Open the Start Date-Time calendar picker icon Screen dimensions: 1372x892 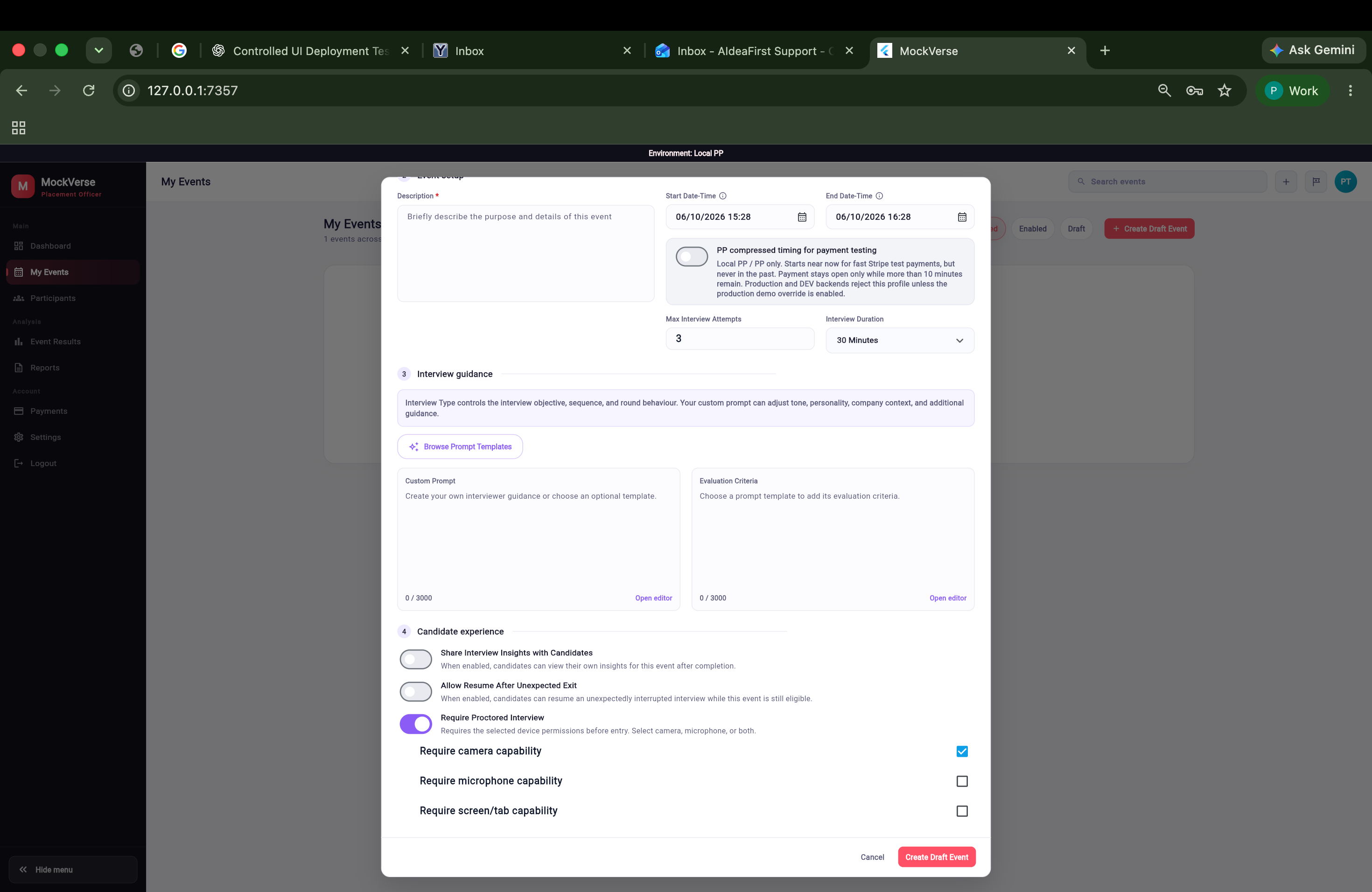point(802,217)
